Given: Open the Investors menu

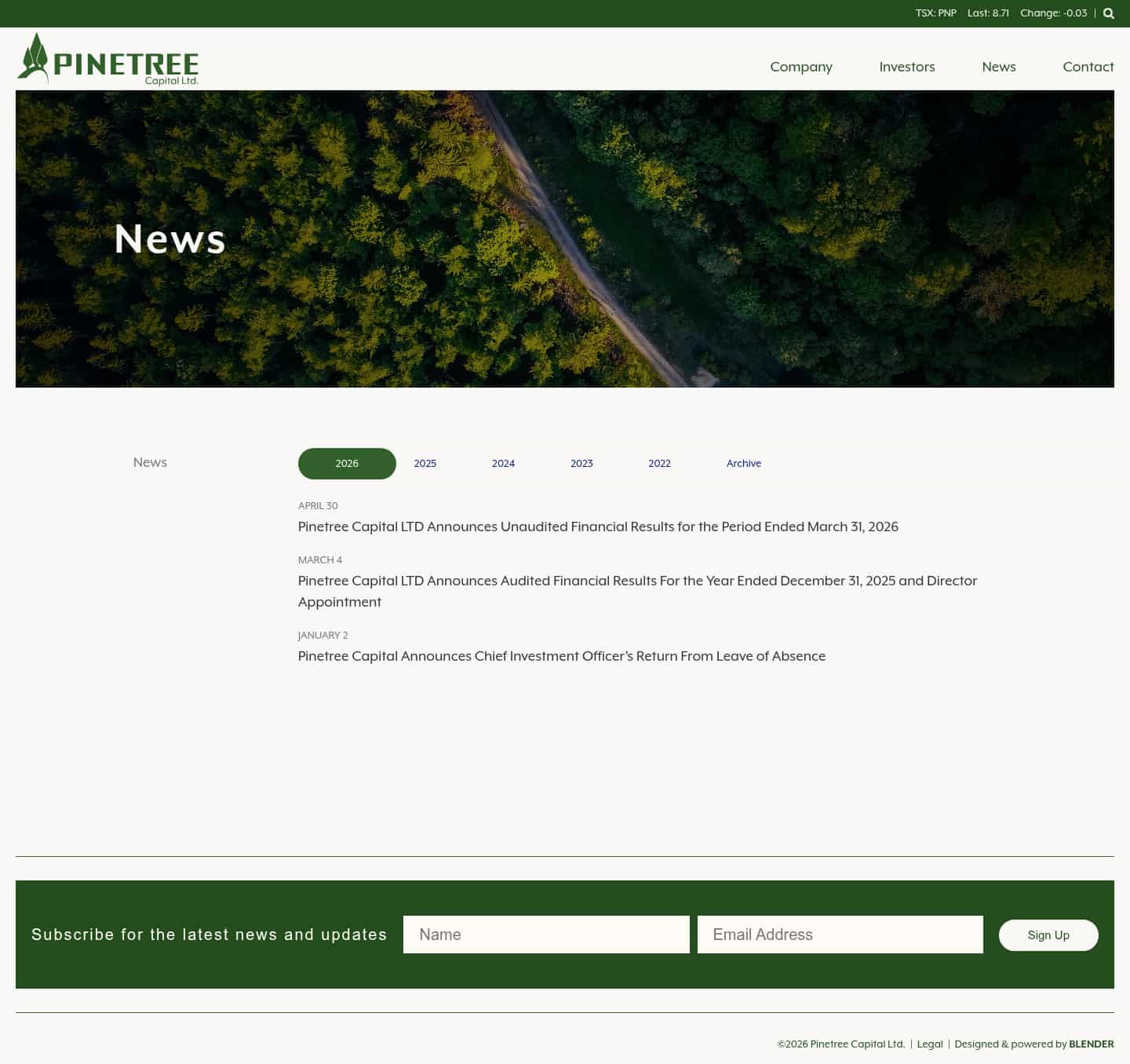Looking at the screenshot, I should point(907,67).
